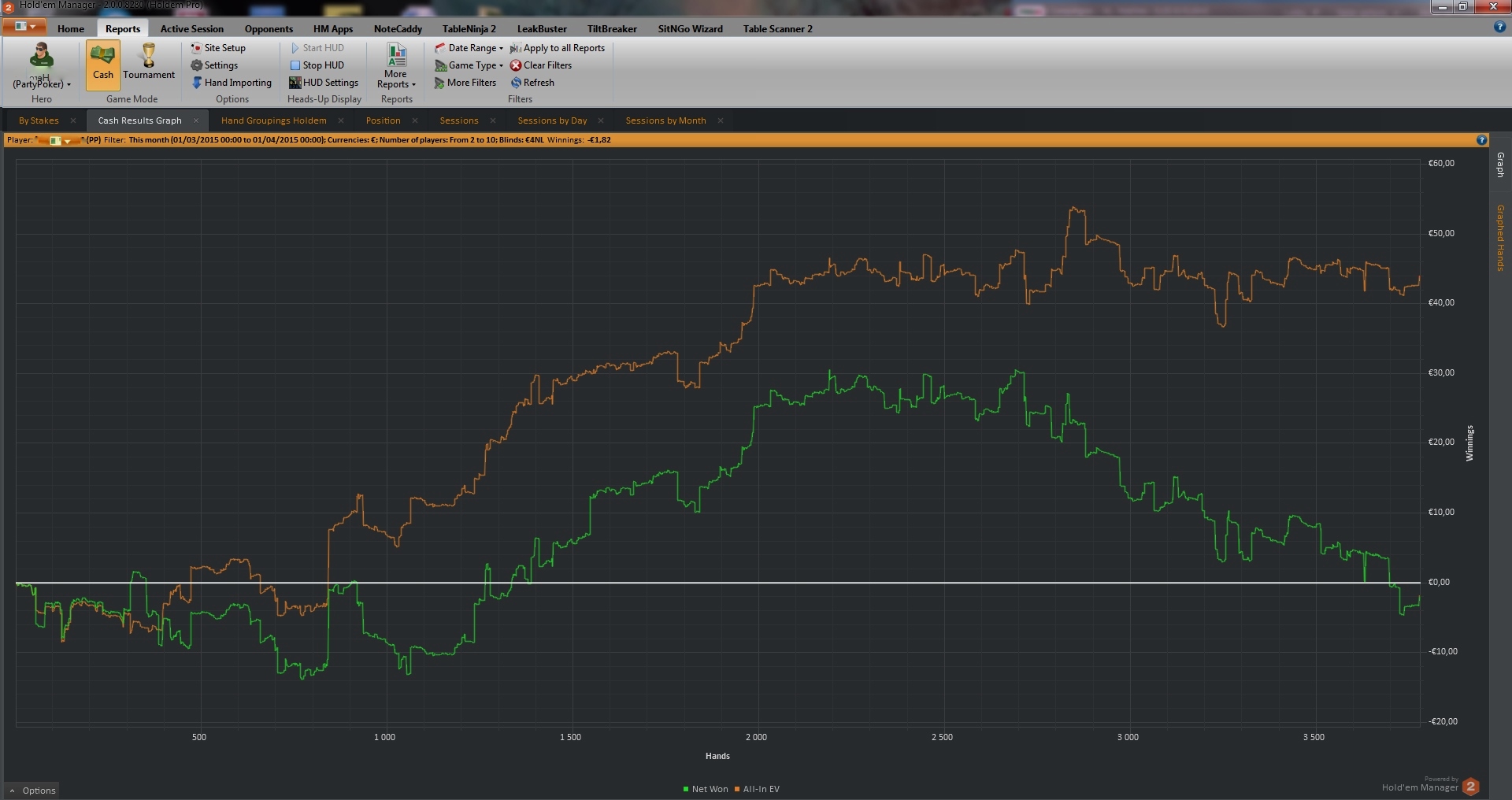
Task: Close the Sessions tab
Action: tap(493, 120)
